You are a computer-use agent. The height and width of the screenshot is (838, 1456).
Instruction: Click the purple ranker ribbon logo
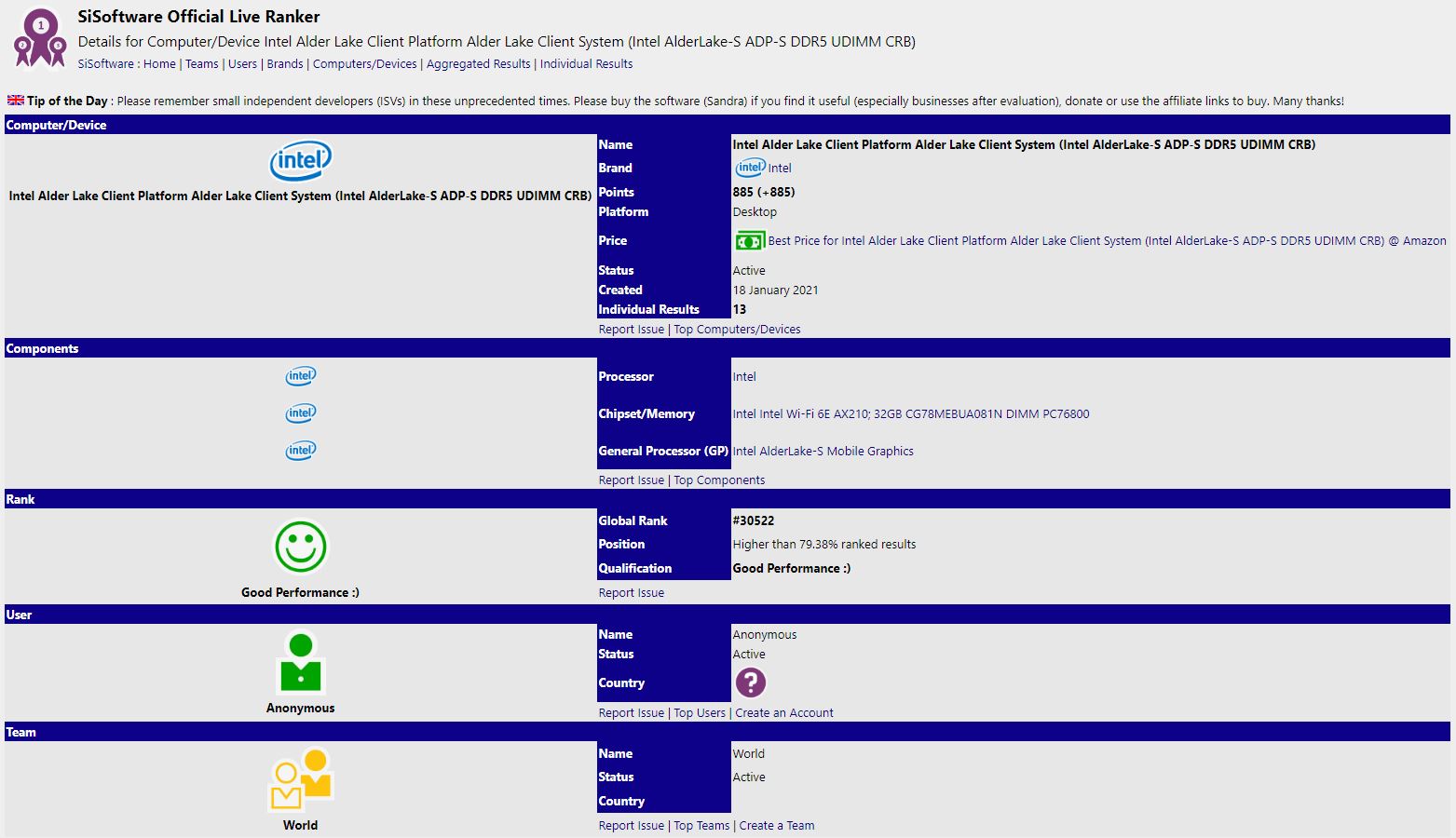pyautogui.click(x=40, y=39)
